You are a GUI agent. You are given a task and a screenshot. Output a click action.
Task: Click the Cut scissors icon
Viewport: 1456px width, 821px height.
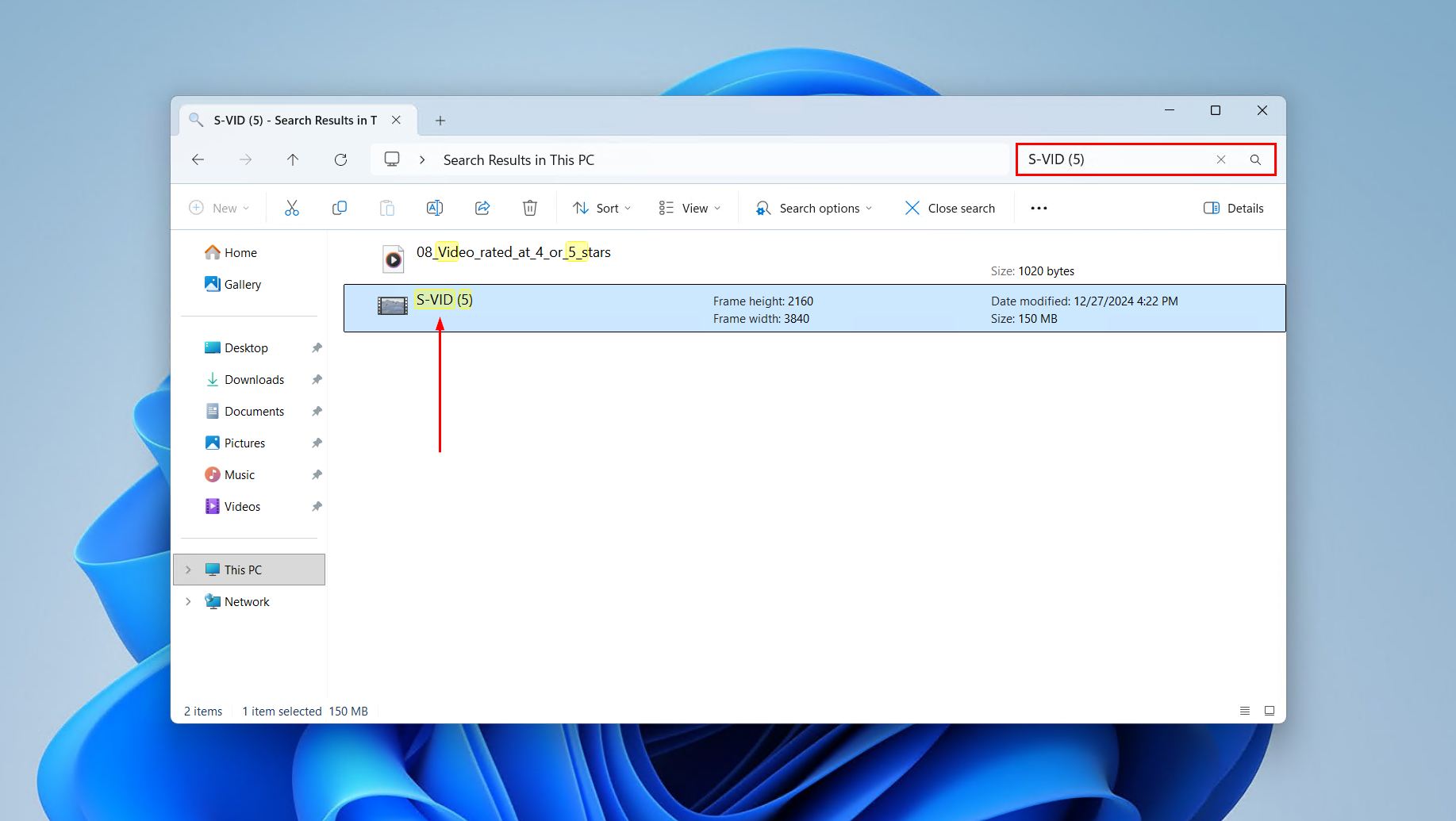292,208
